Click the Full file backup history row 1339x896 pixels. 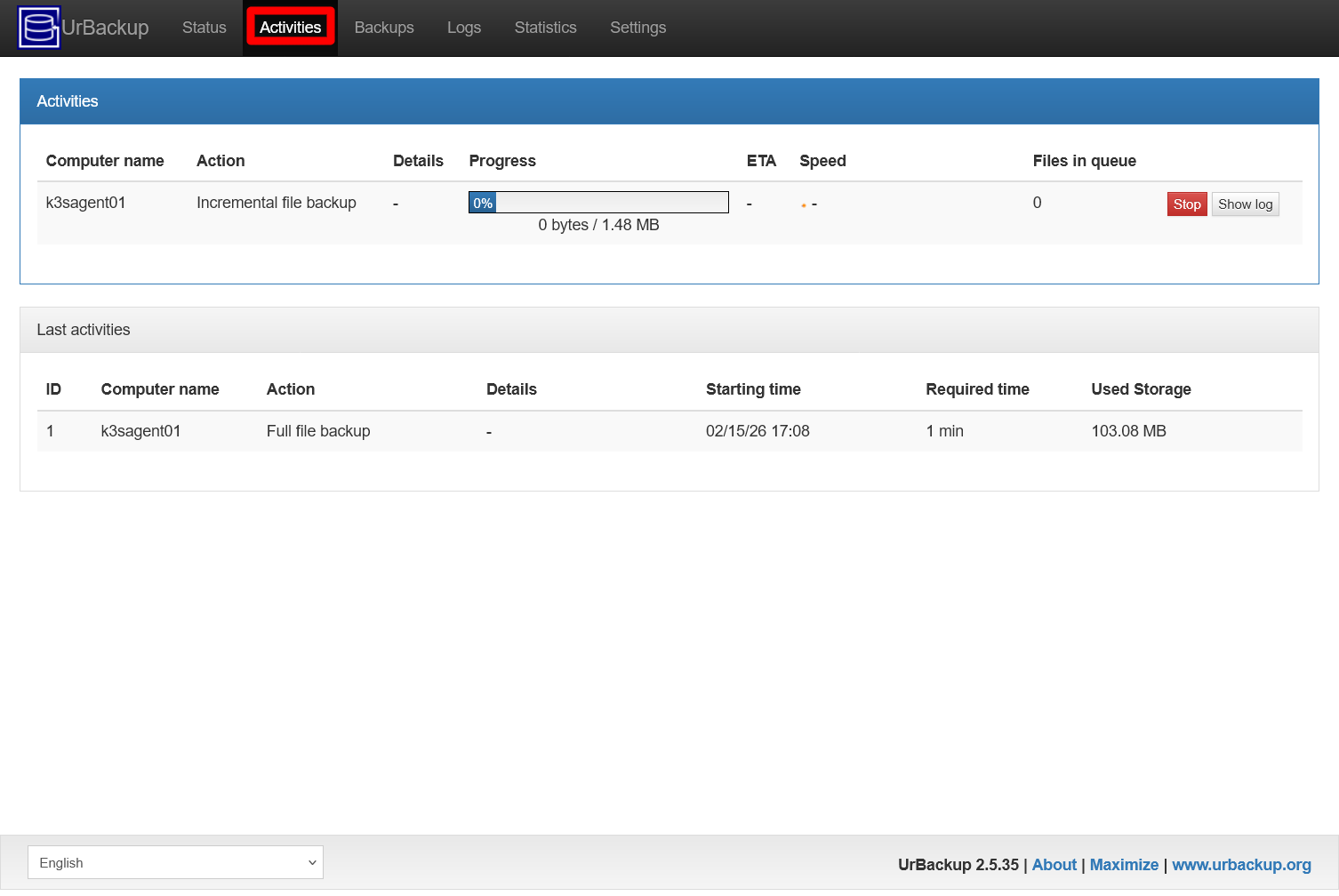[x=317, y=431]
